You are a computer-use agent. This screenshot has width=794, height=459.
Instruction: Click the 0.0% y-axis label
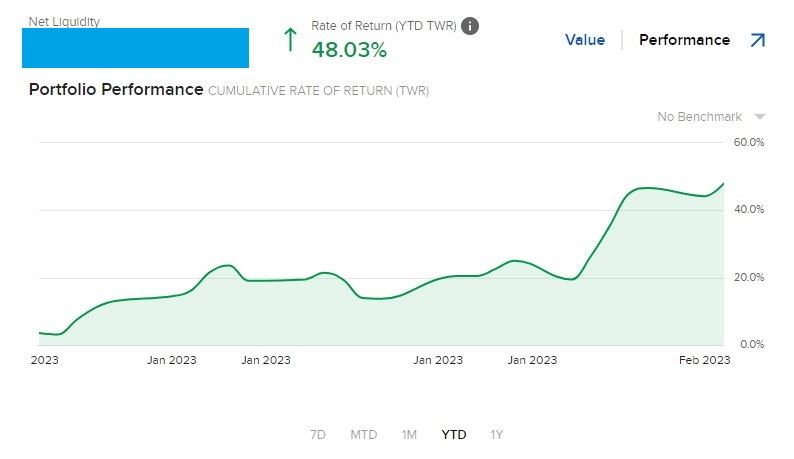pyautogui.click(x=752, y=344)
